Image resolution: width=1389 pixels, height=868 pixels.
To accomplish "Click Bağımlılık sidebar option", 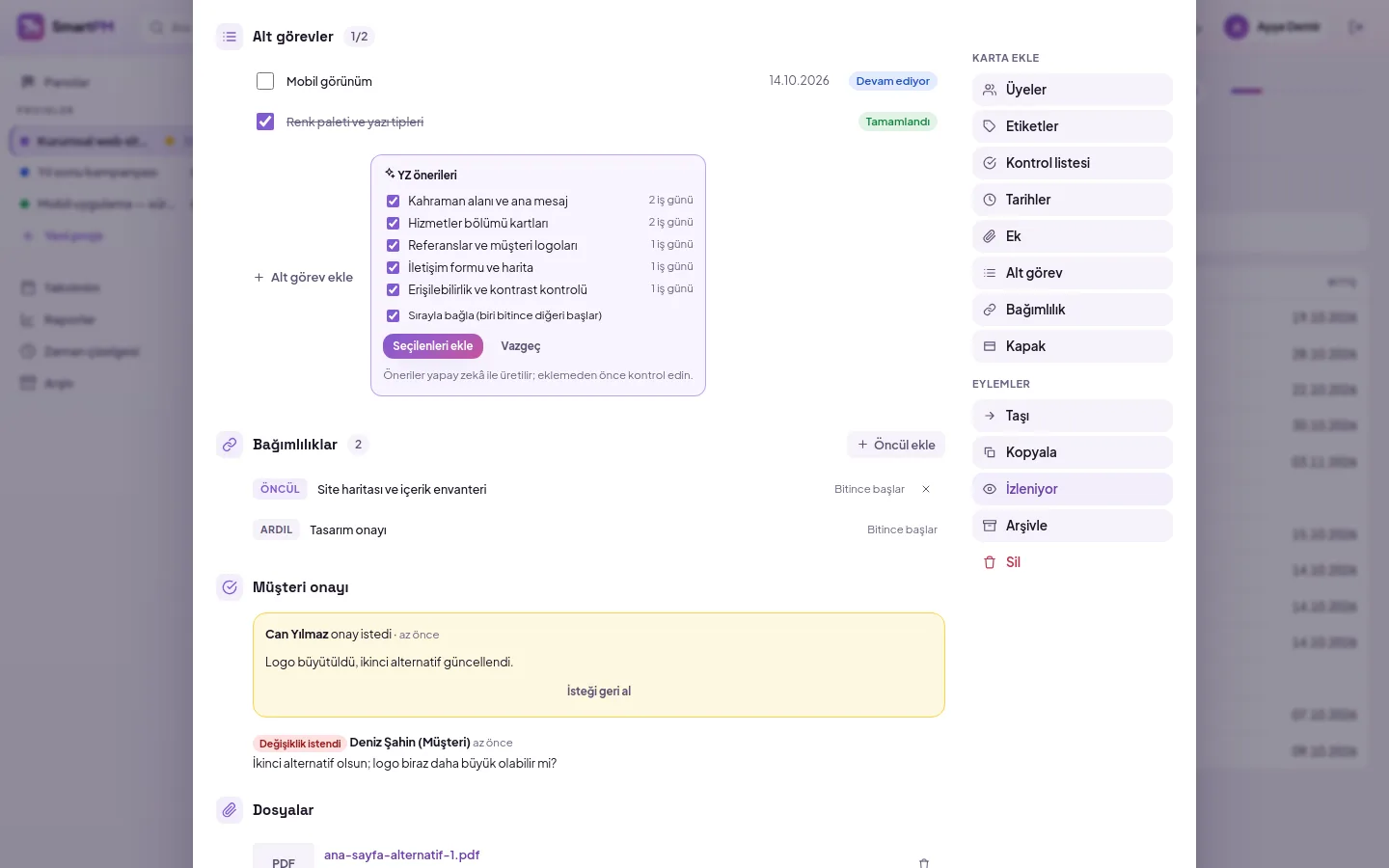I will [x=1073, y=310].
